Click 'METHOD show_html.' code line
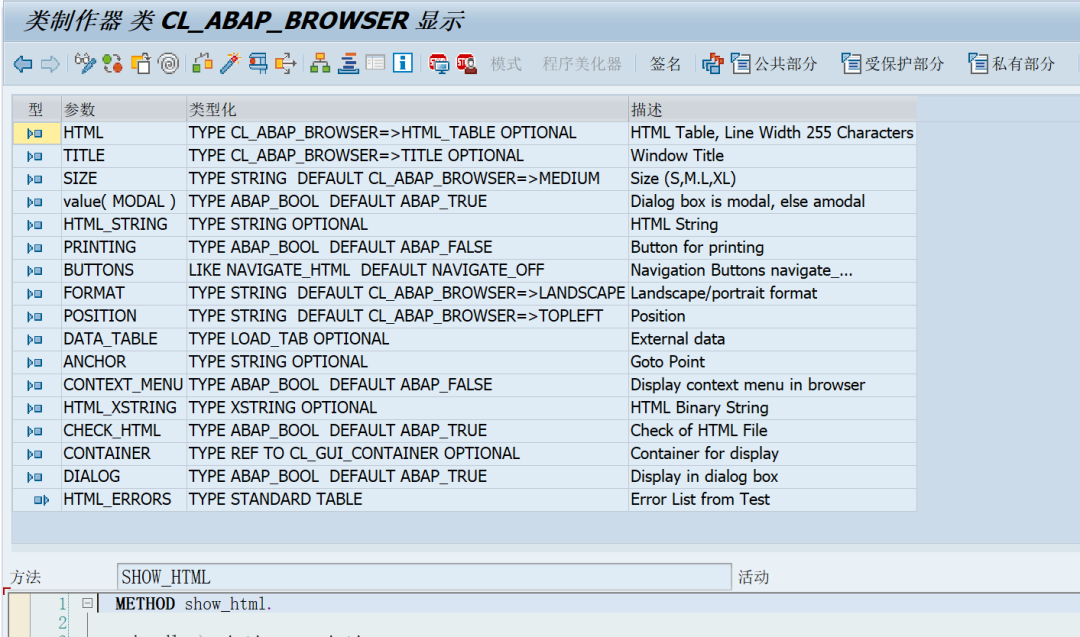This screenshot has width=1080, height=637. pos(194,604)
